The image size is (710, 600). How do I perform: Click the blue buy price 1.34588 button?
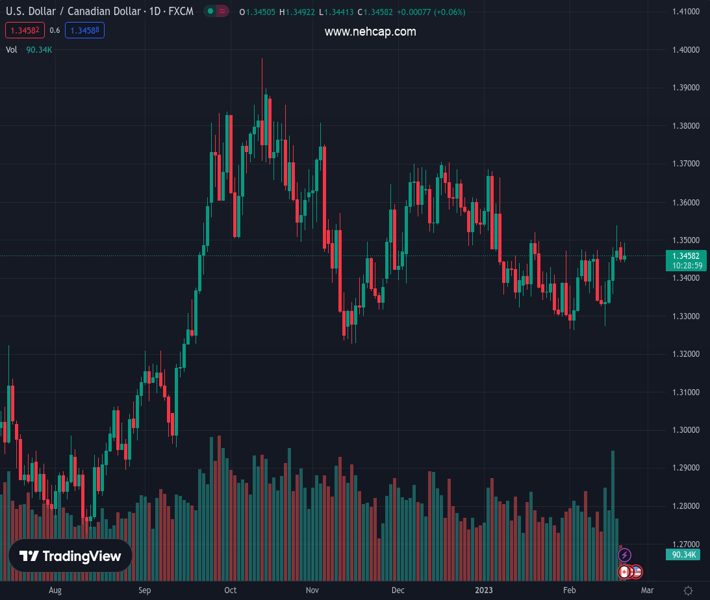[x=84, y=31]
